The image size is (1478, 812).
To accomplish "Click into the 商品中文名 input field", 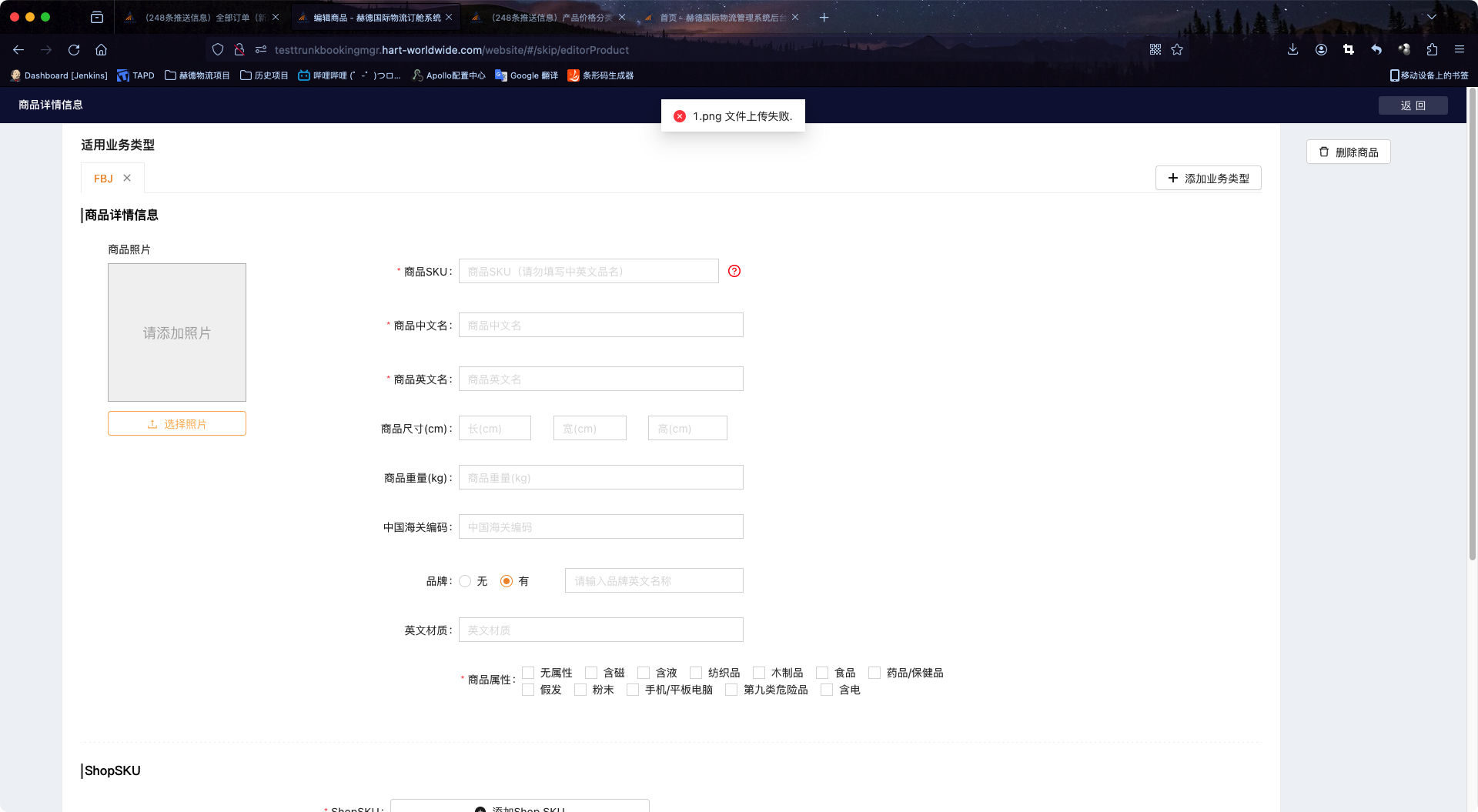I will click(x=600, y=325).
